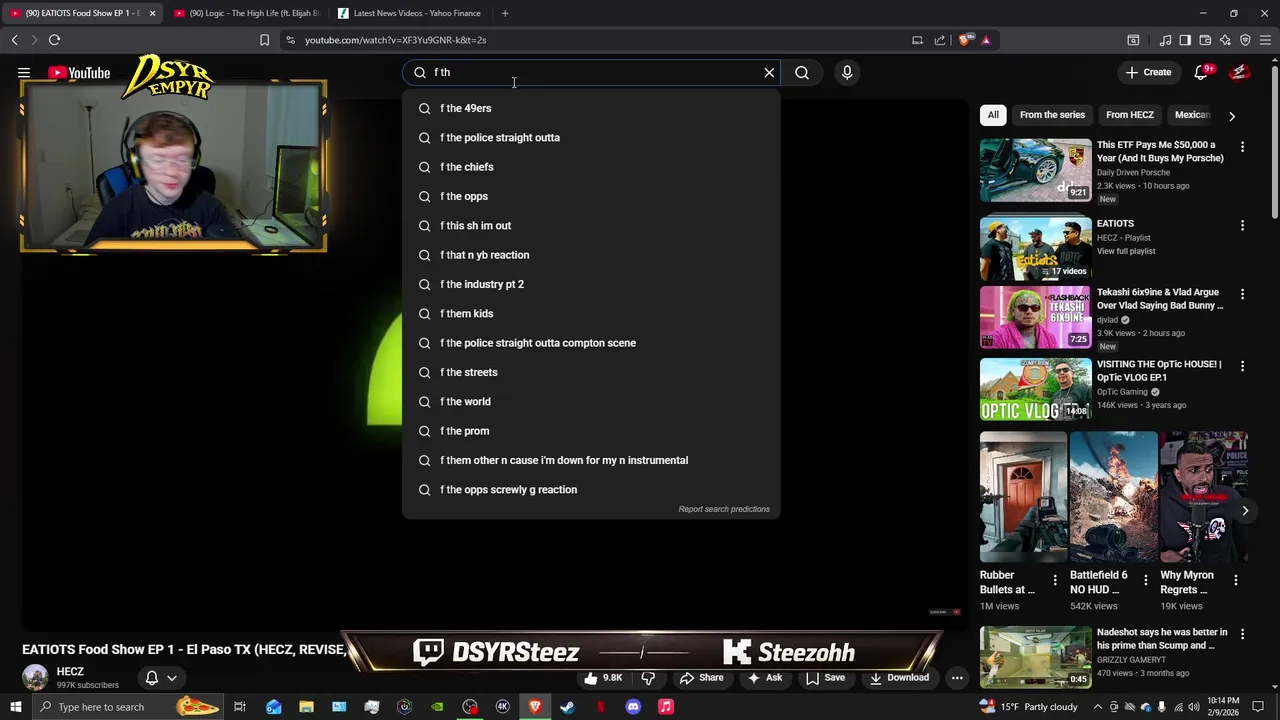Choose suggestion 'f the streets'

[590, 372]
